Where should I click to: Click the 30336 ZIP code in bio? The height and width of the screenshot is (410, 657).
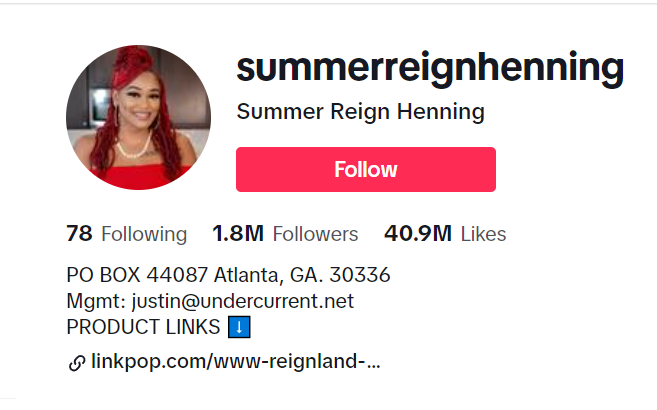coord(360,275)
